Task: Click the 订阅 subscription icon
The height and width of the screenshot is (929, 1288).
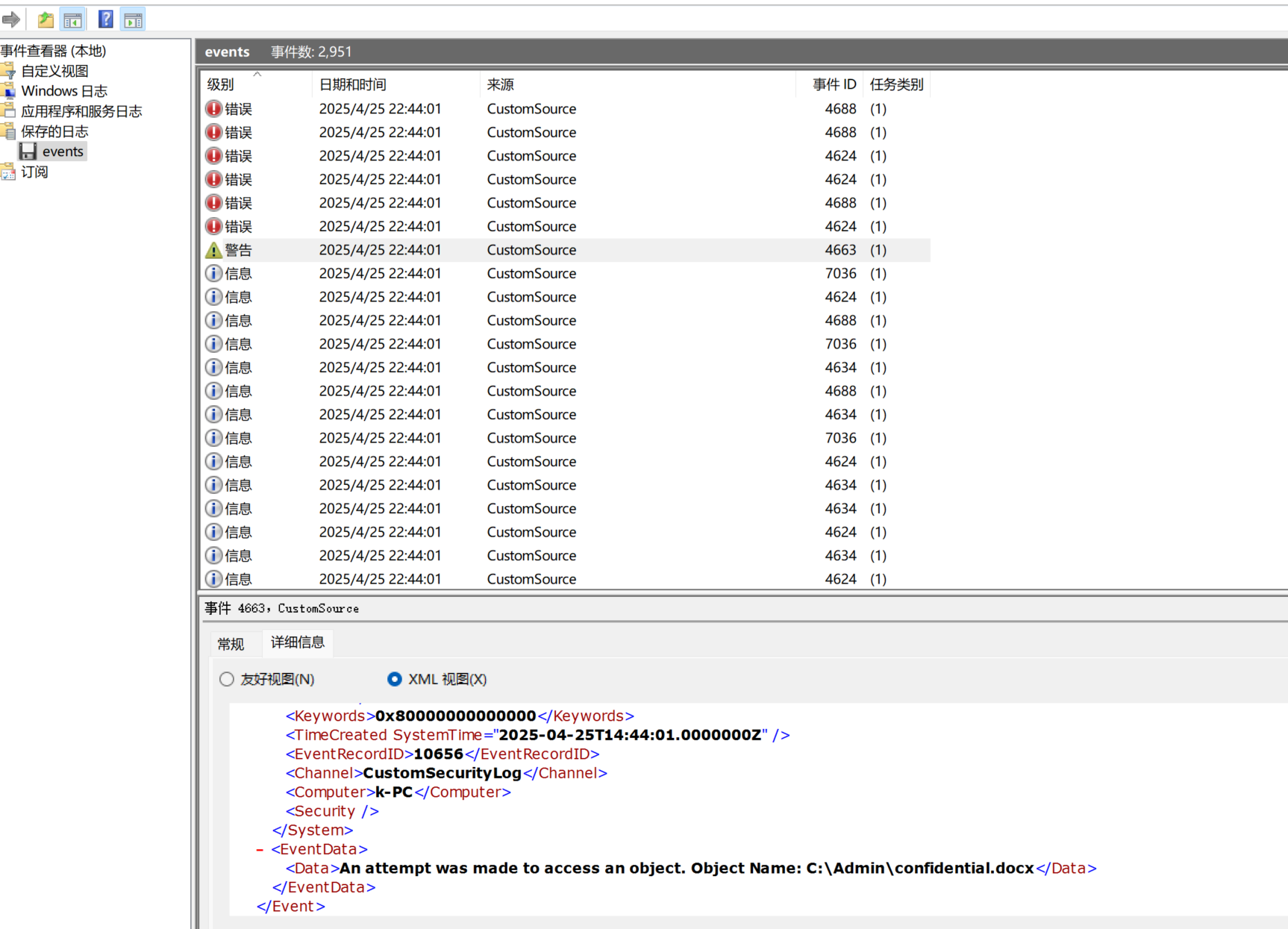Action: tap(7, 172)
